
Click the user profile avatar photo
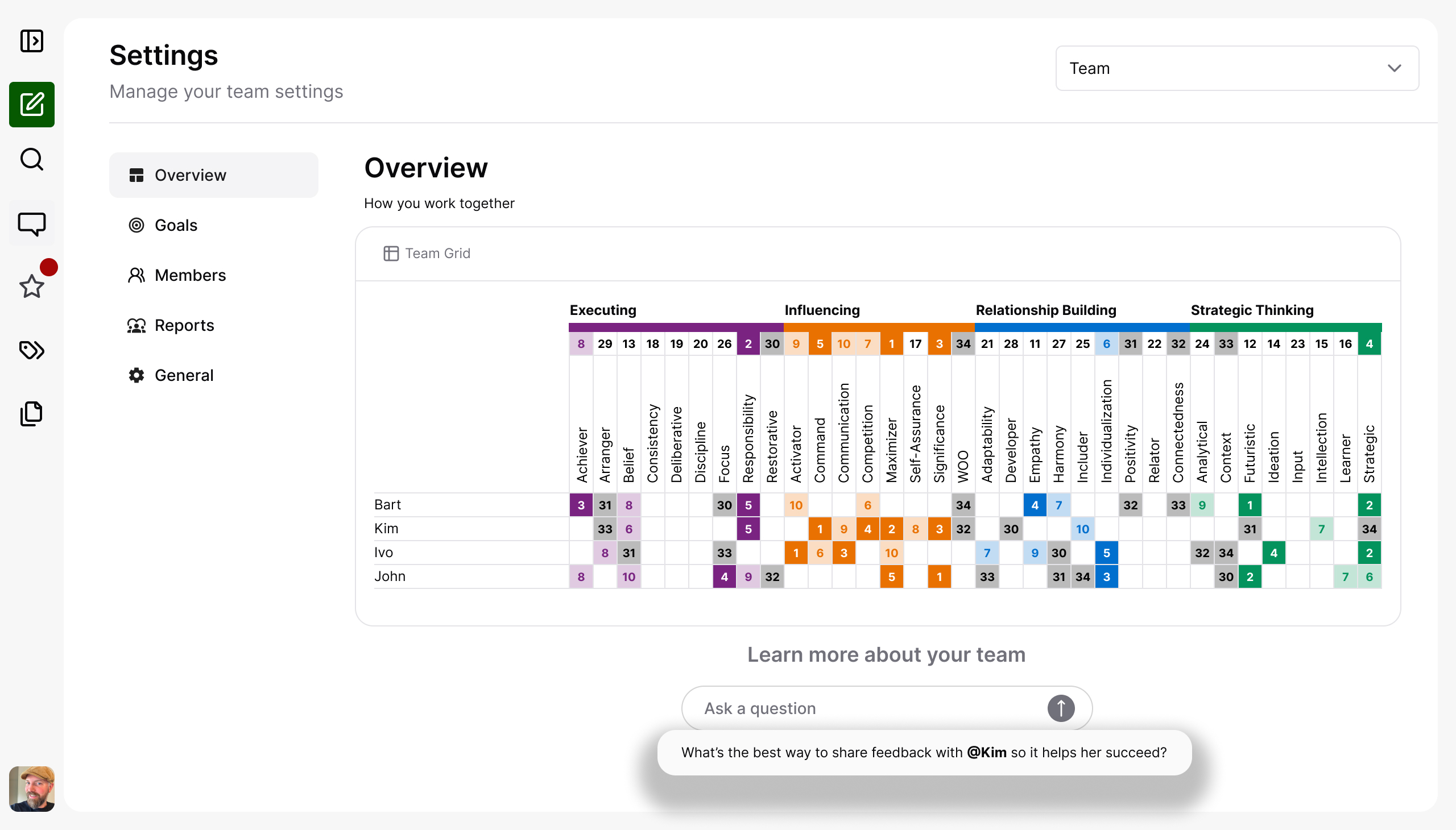[31, 789]
